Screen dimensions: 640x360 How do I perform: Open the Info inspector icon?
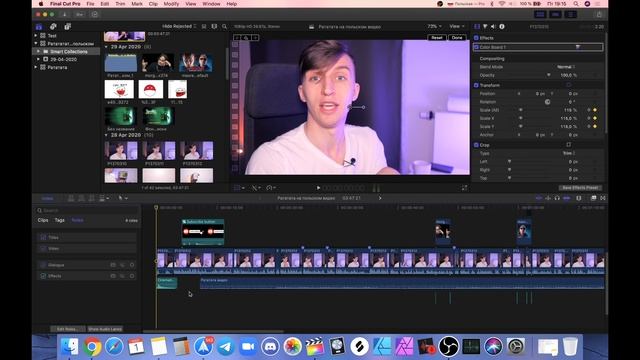[x=502, y=27]
